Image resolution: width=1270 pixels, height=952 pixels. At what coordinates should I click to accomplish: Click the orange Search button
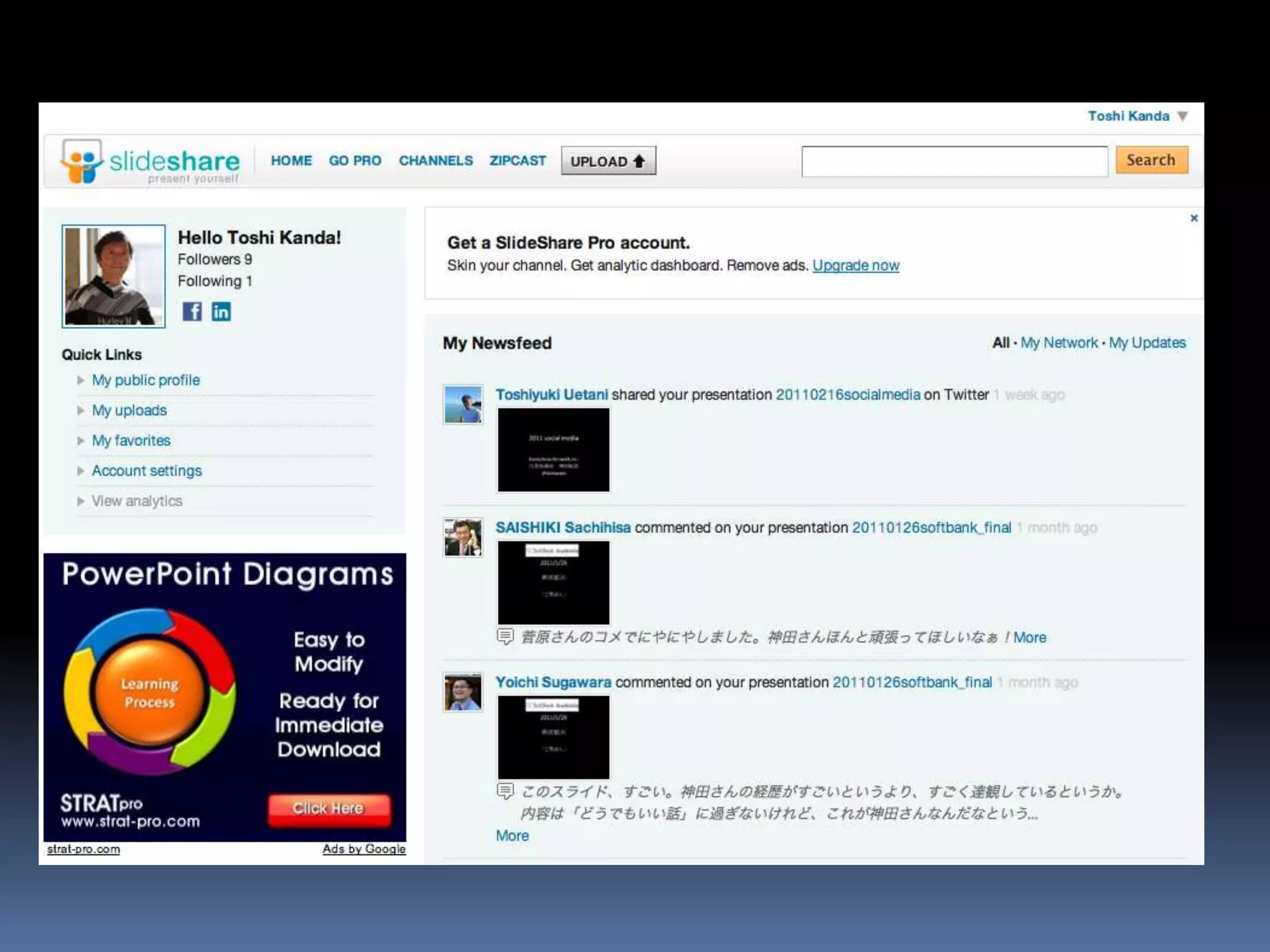tap(1151, 160)
